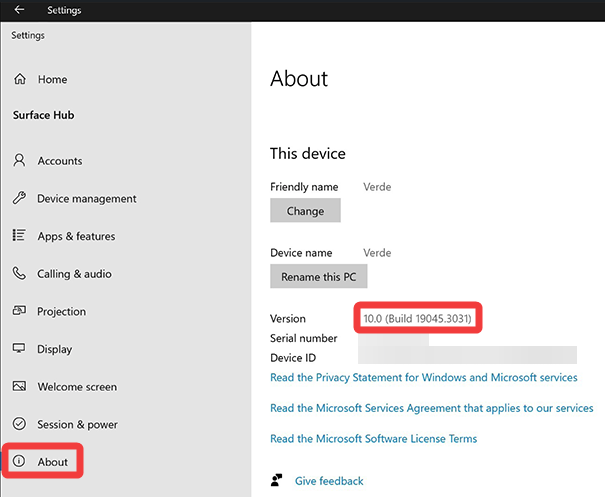Viewport: 605px width, 497px height.
Task: Open the Accounts settings section
Action: 60,161
